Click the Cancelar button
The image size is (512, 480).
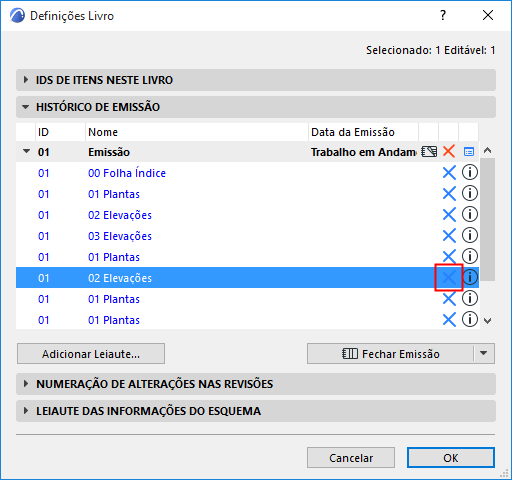[x=351, y=458]
